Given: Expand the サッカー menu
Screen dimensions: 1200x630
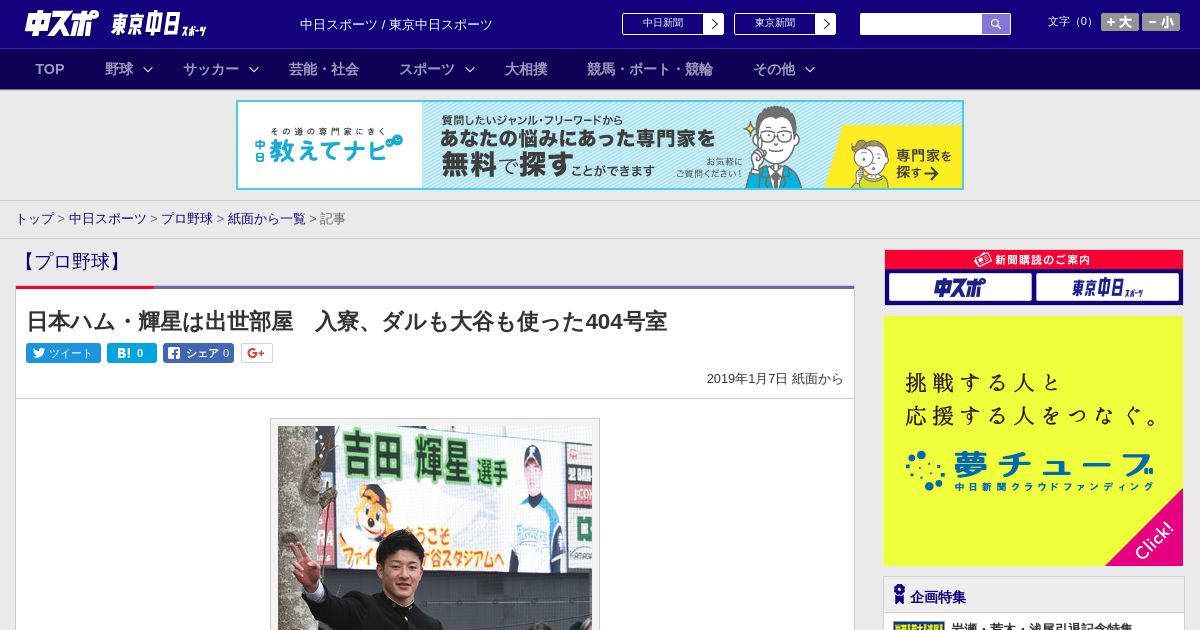Looking at the screenshot, I should tap(221, 69).
